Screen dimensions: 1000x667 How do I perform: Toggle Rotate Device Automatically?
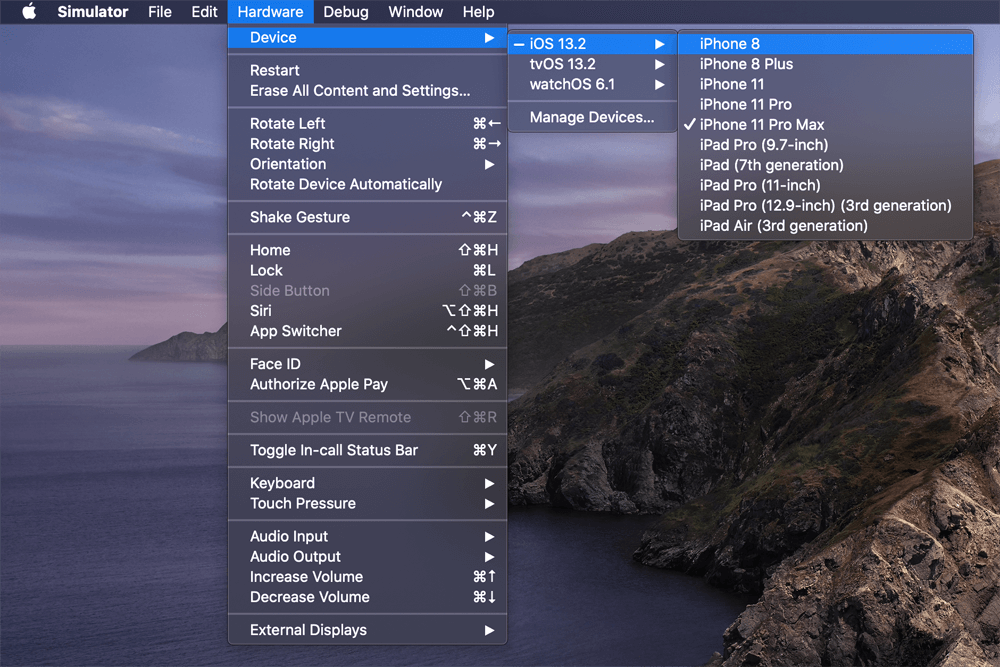tap(367, 184)
